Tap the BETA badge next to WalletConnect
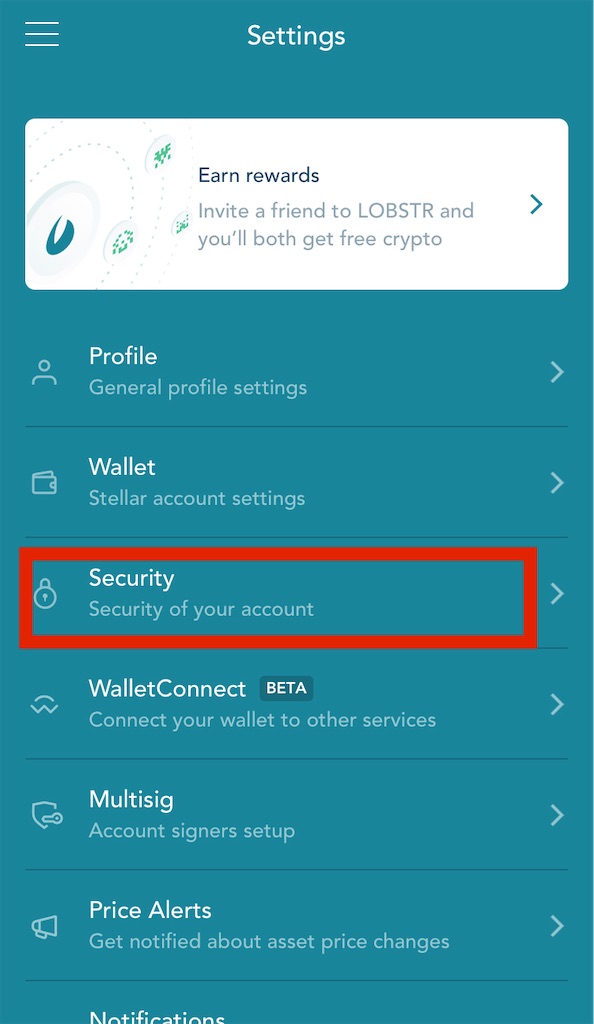Viewport: 594px width, 1024px height. tap(286, 688)
